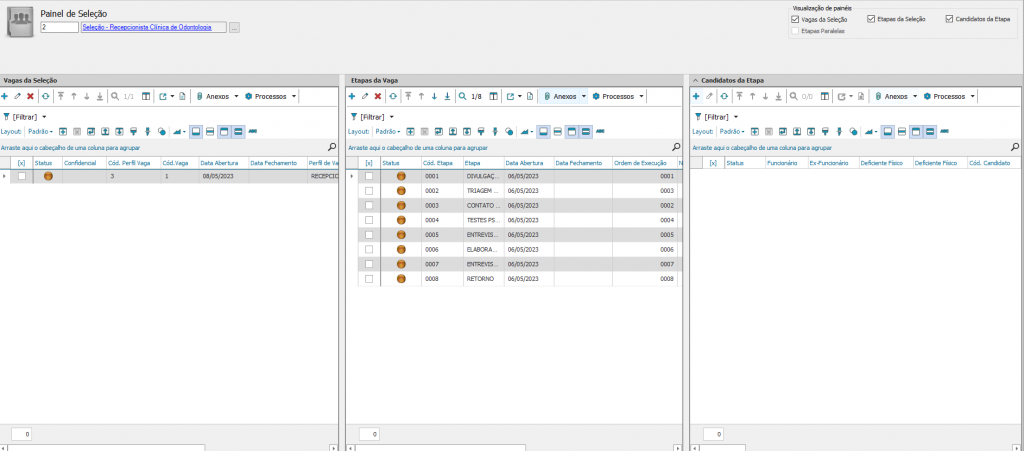This screenshot has width=1024, height=451.
Task: Sort by Data Abertura column in Etapas
Action: (x=526, y=162)
